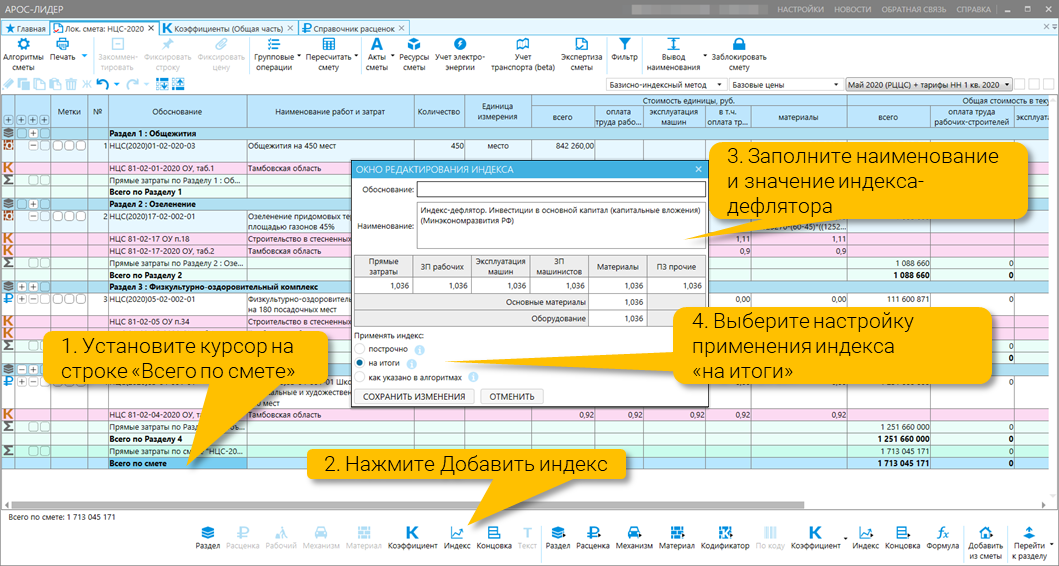The image size is (1059, 566).
Task: Select the на итоги radio option
Action: [x=360, y=363]
